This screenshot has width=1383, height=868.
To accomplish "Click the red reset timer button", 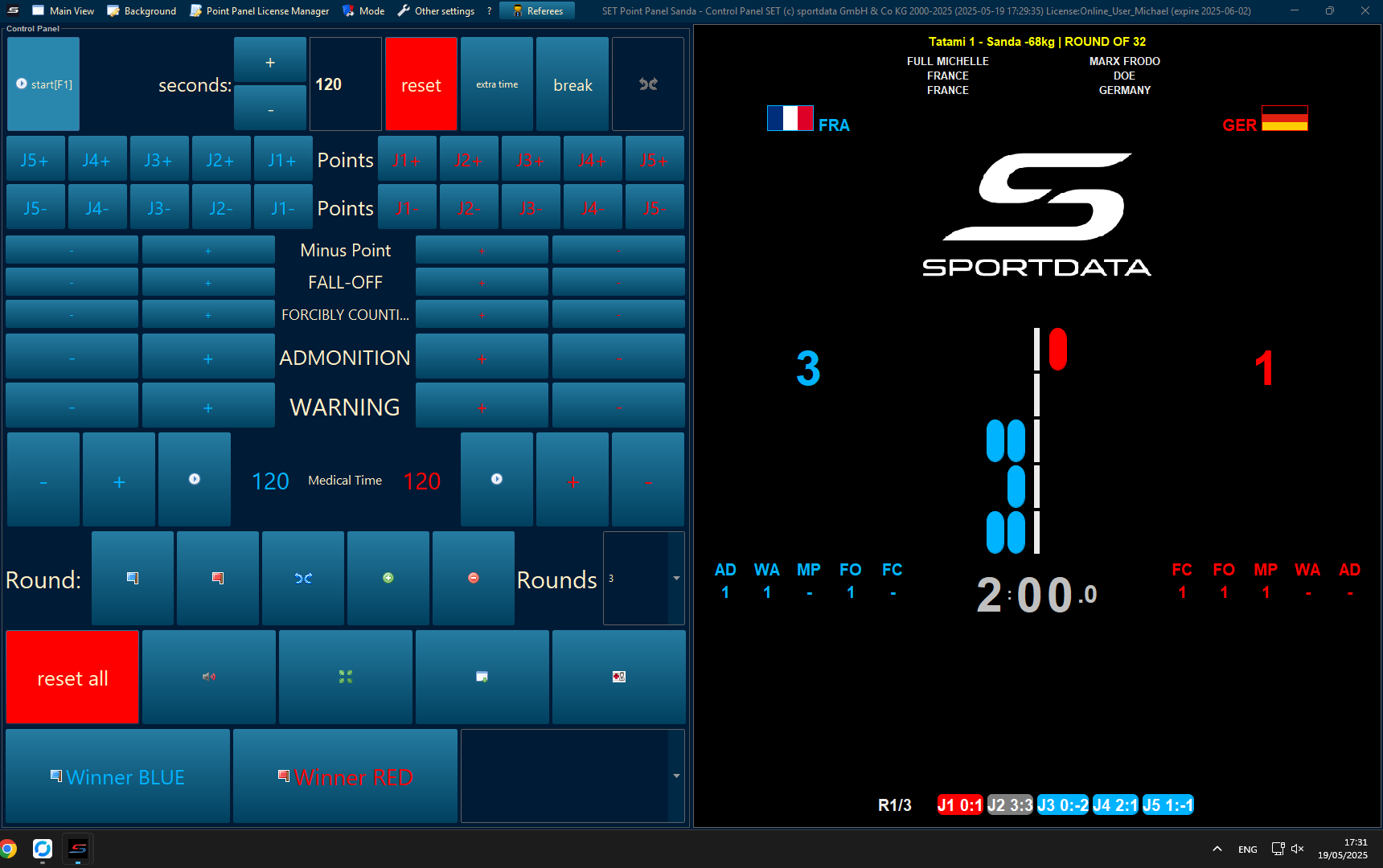I will 421,84.
